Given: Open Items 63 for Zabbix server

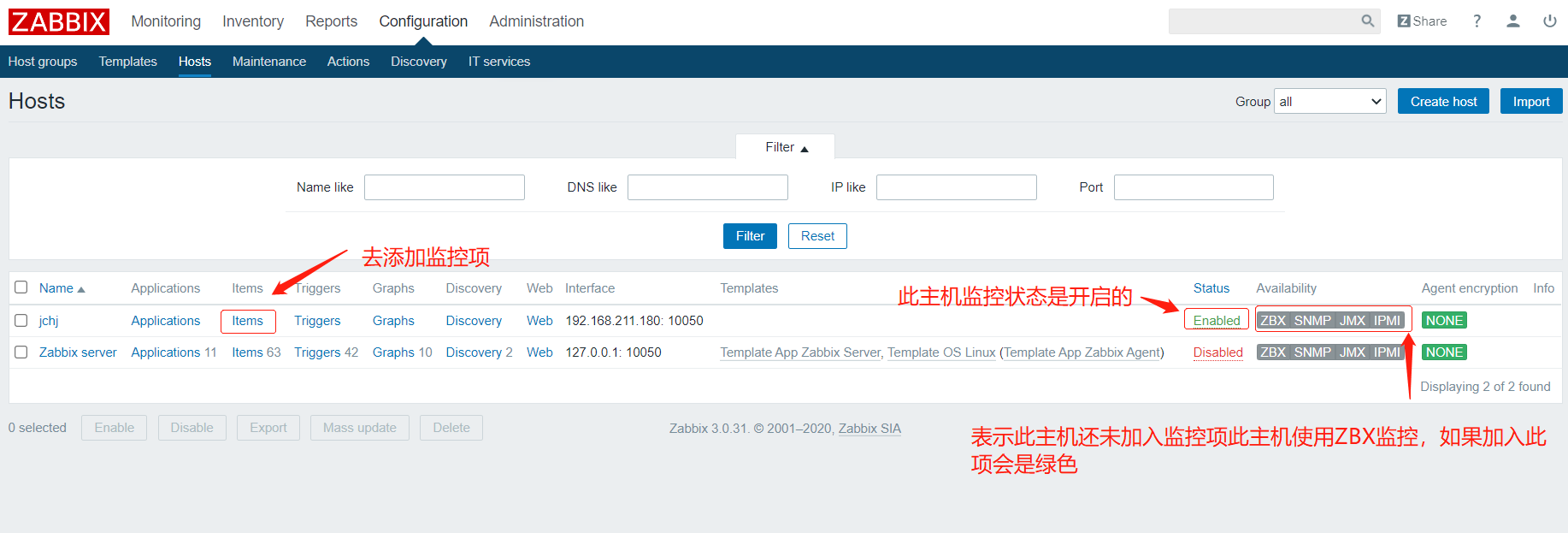Looking at the screenshot, I should (248, 352).
